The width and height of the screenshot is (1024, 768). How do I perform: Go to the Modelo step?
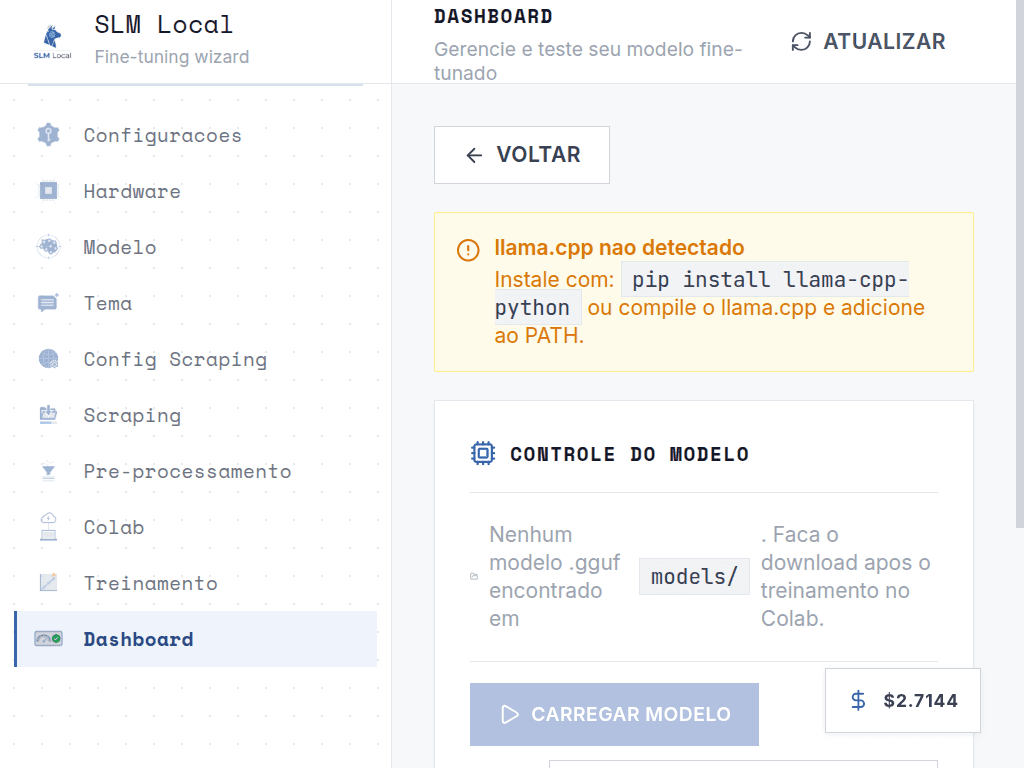[120, 247]
